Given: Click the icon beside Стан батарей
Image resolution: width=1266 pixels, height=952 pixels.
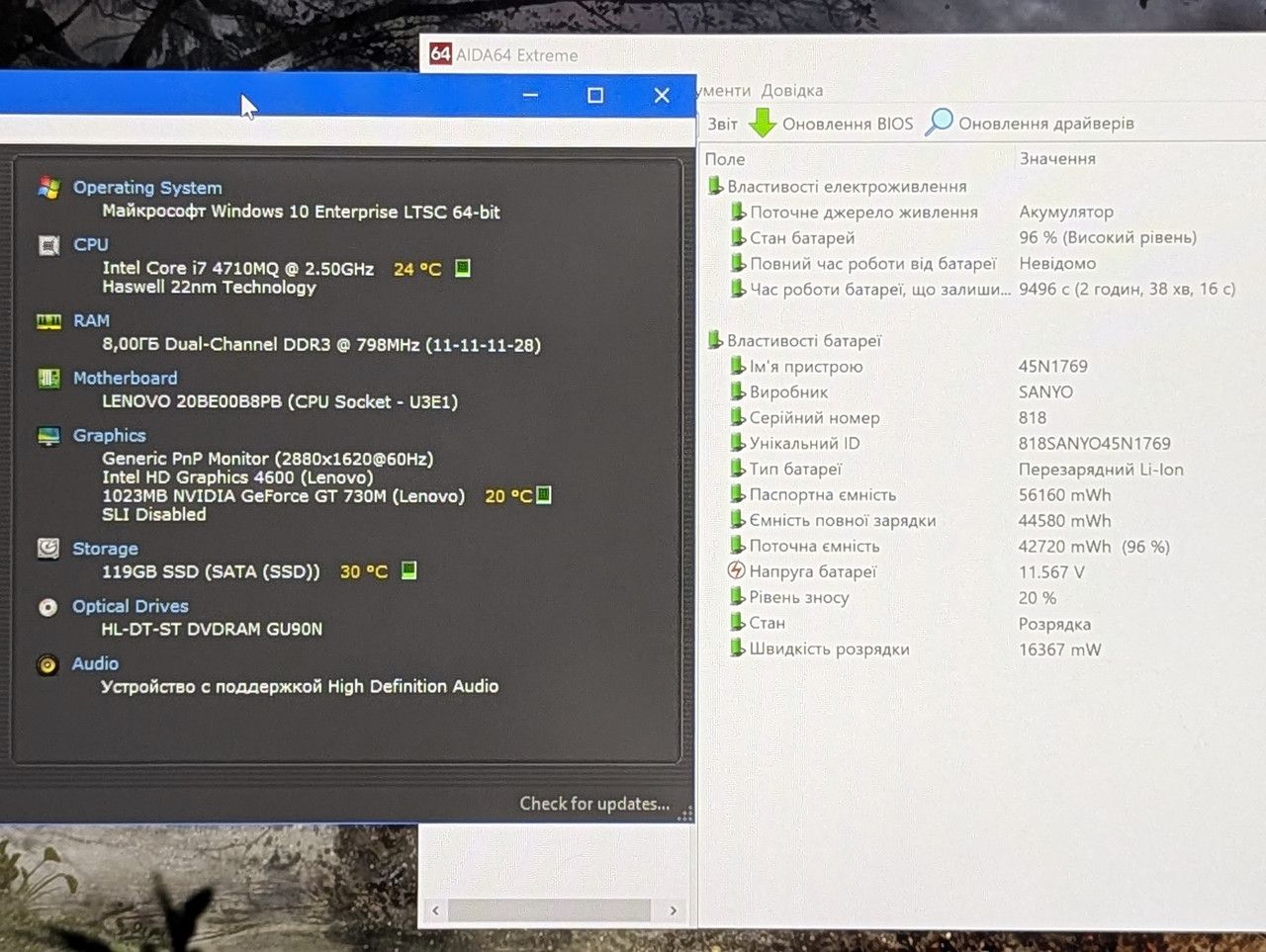Looking at the screenshot, I should click(x=738, y=237).
